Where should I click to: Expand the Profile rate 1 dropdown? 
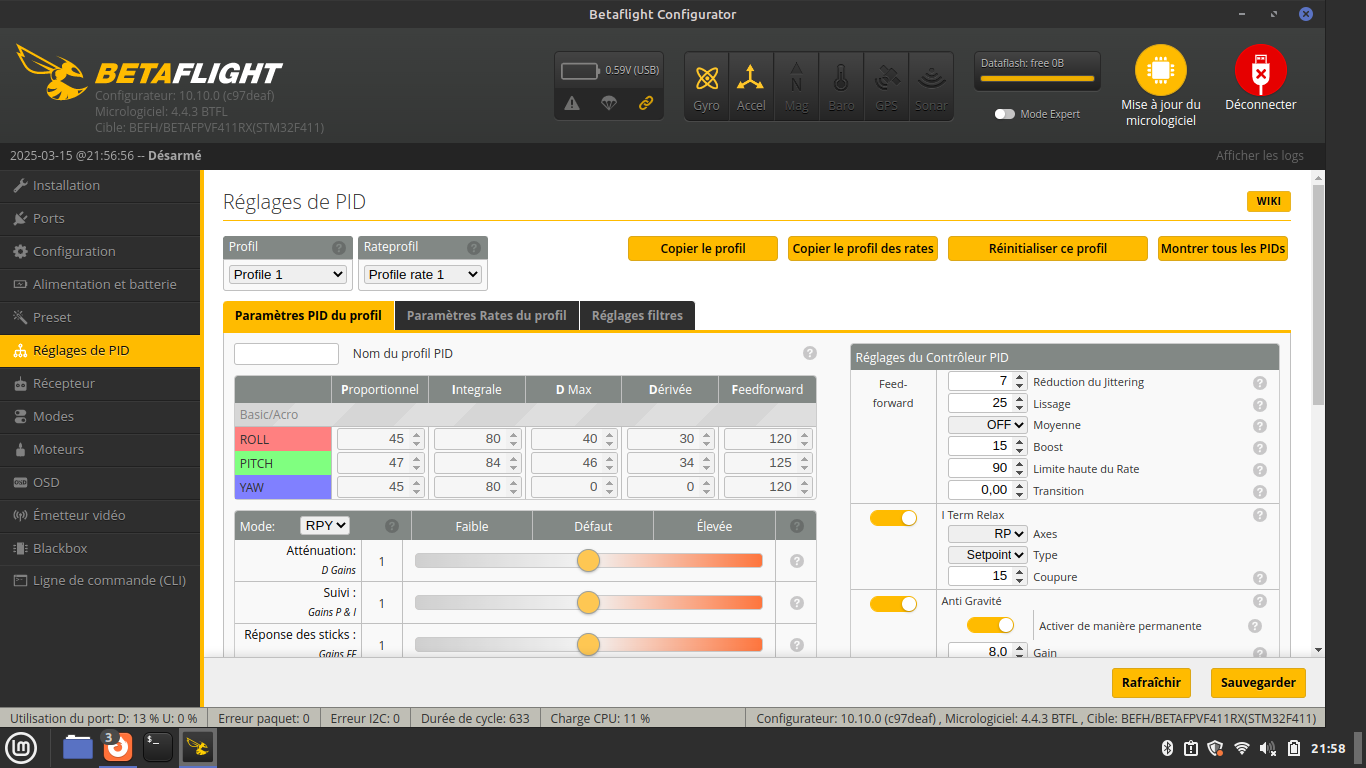422,274
